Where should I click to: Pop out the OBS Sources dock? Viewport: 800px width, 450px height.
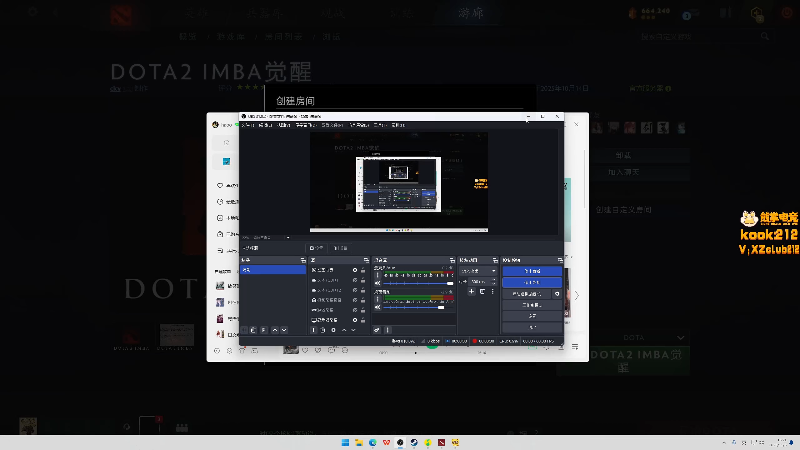pyautogui.click(x=366, y=260)
